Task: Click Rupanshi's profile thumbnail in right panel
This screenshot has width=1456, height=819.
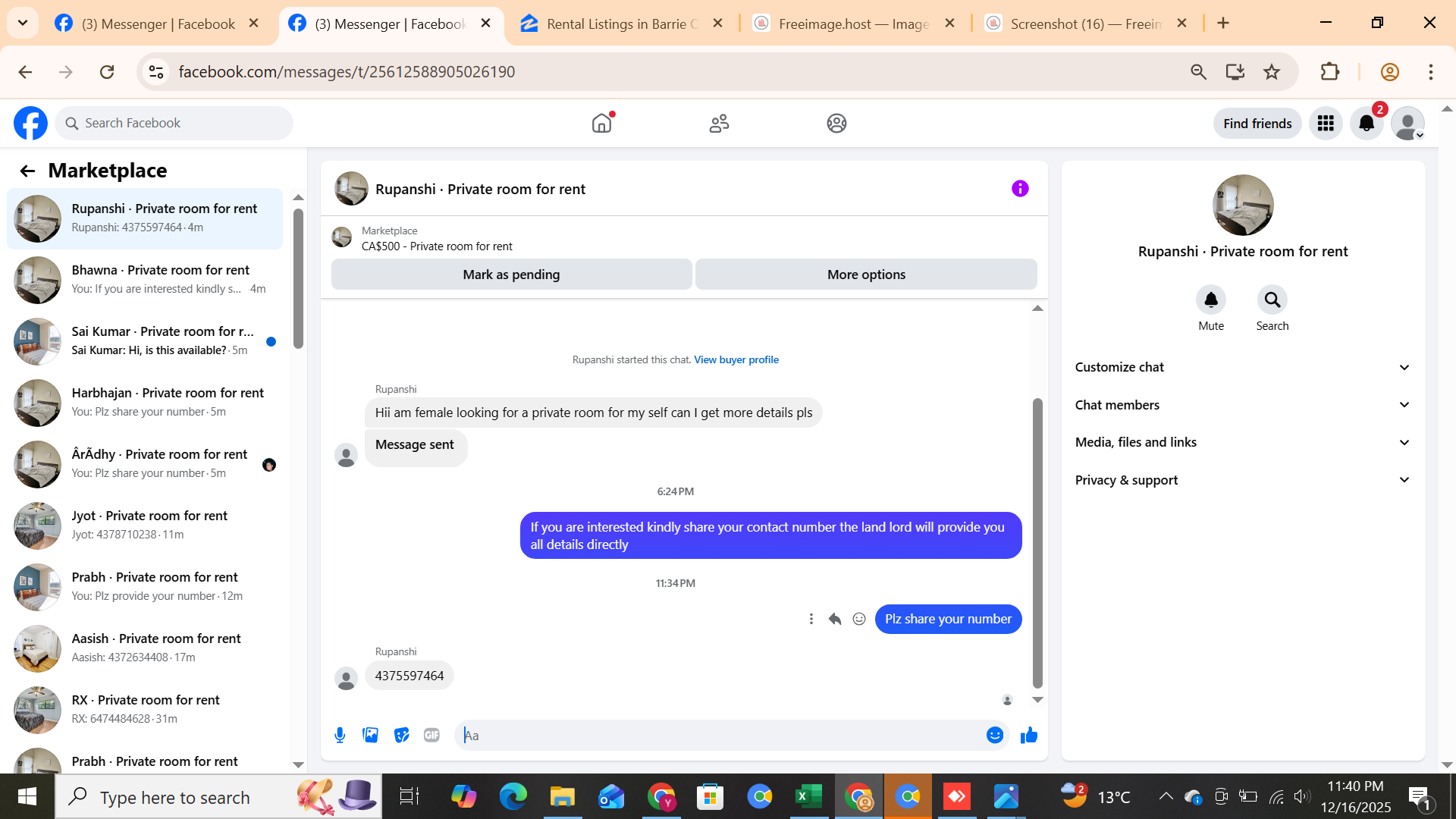Action: click(1243, 205)
